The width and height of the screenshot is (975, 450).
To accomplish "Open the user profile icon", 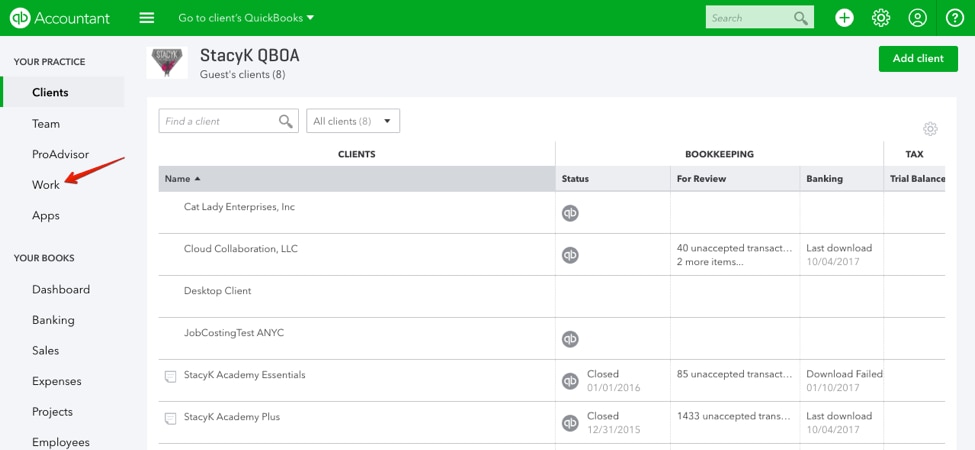I will (x=917, y=18).
